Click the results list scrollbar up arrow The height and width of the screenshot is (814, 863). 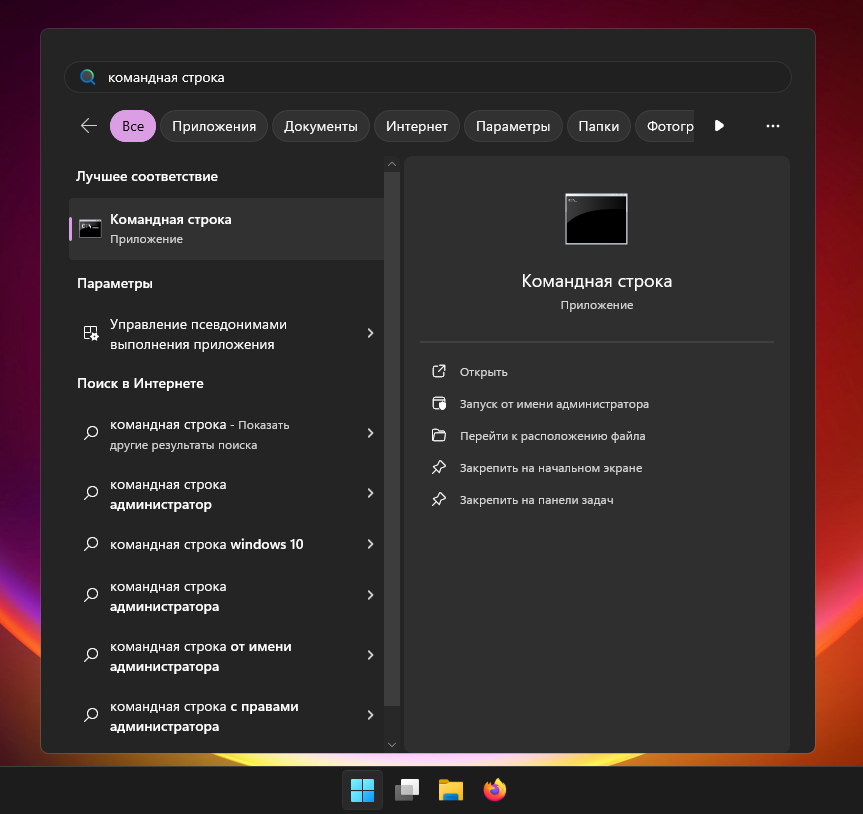coord(392,164)
